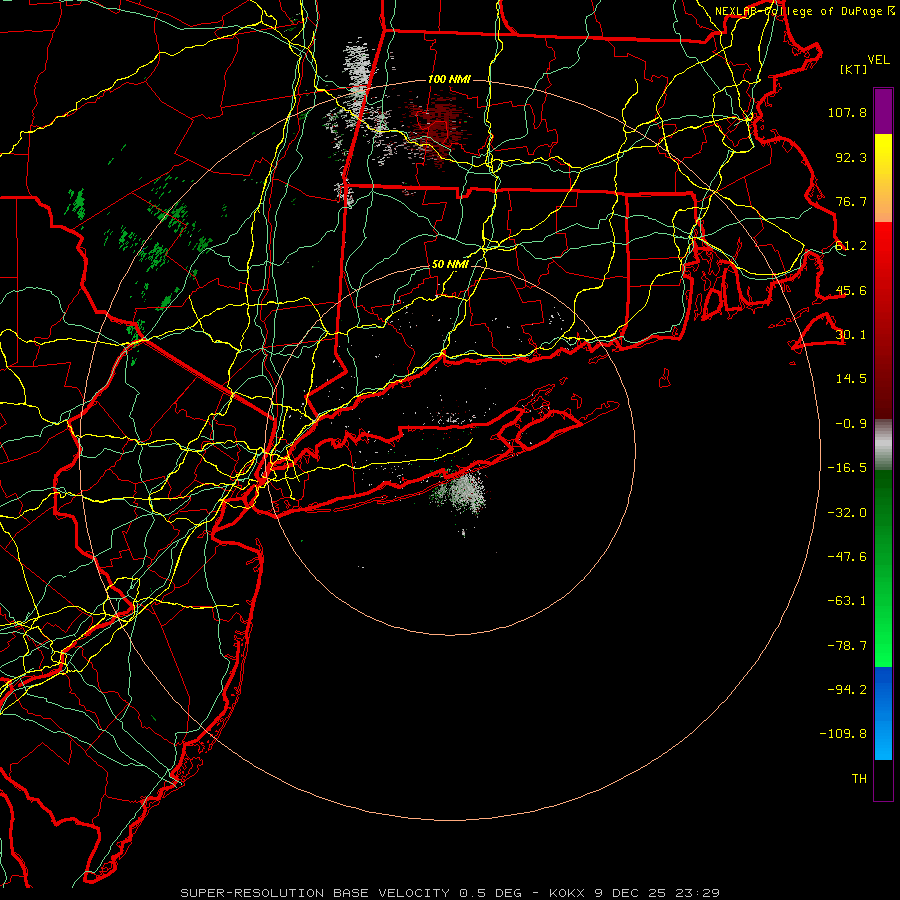Click the 45.6 legend value
900x900 pixels.
click(851, 290)
